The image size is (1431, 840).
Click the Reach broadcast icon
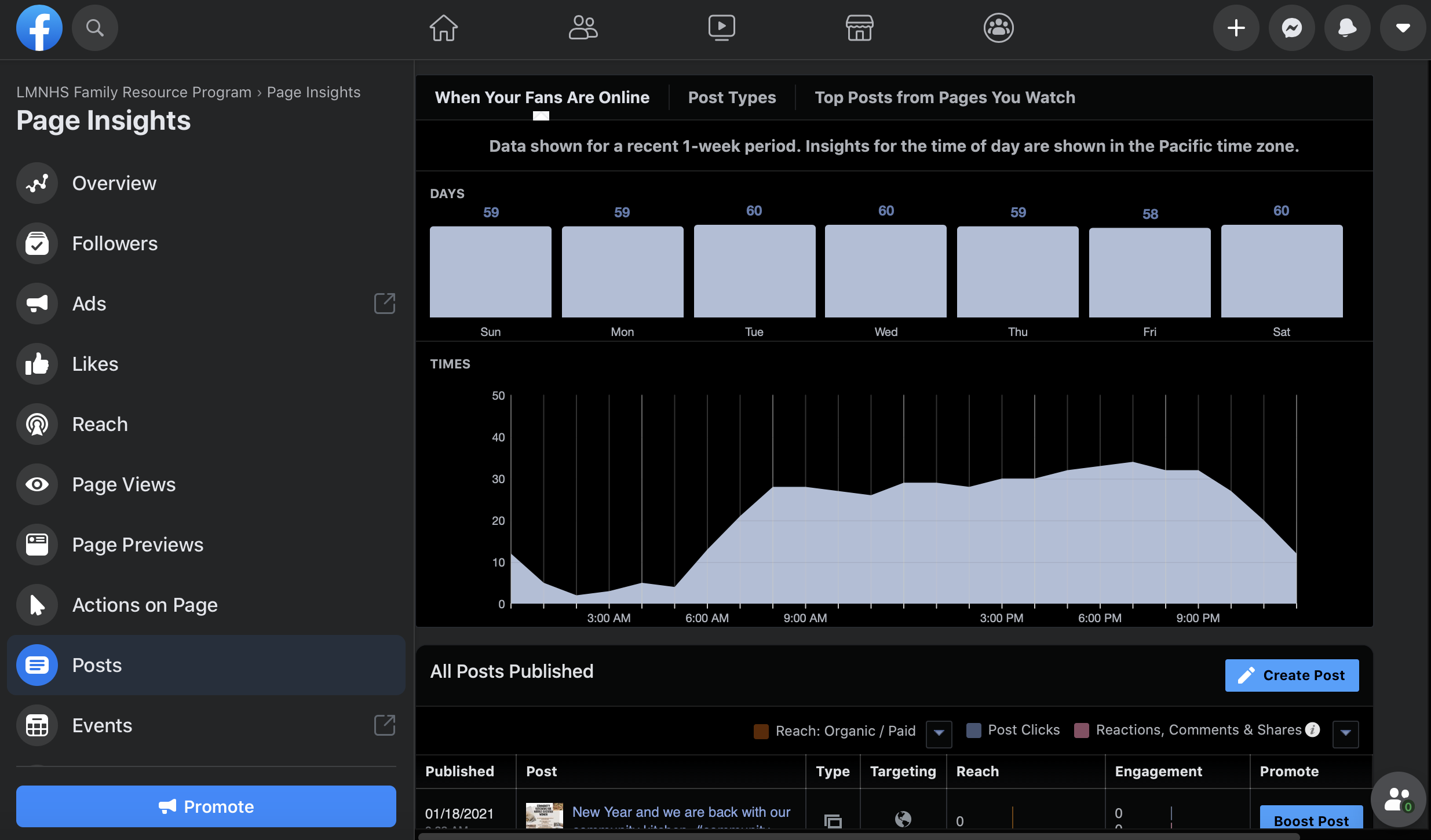click(37, 424)
